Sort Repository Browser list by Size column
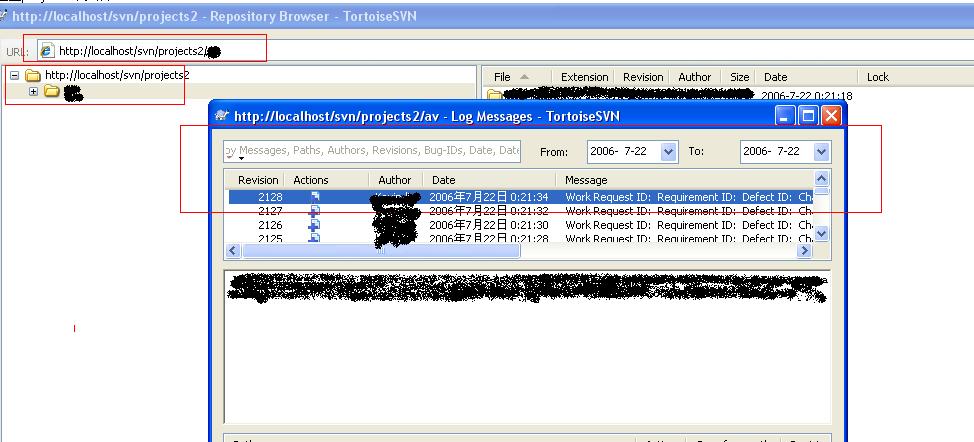The width and height of the screenshot is (974, 442). coord(739,77)
